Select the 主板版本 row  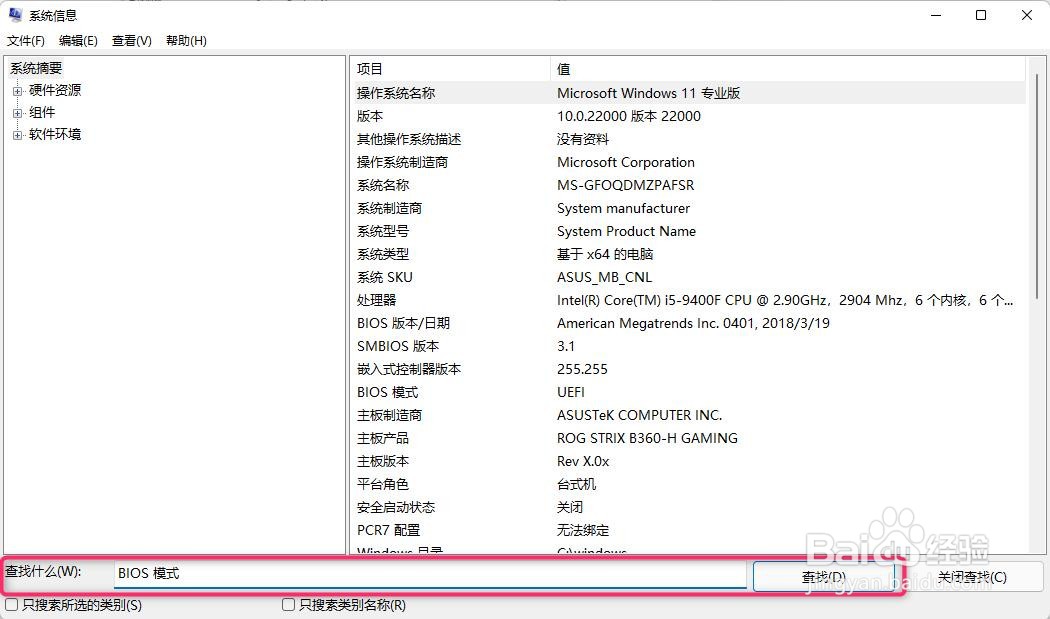pyautogui.click(x=688, y=461)
